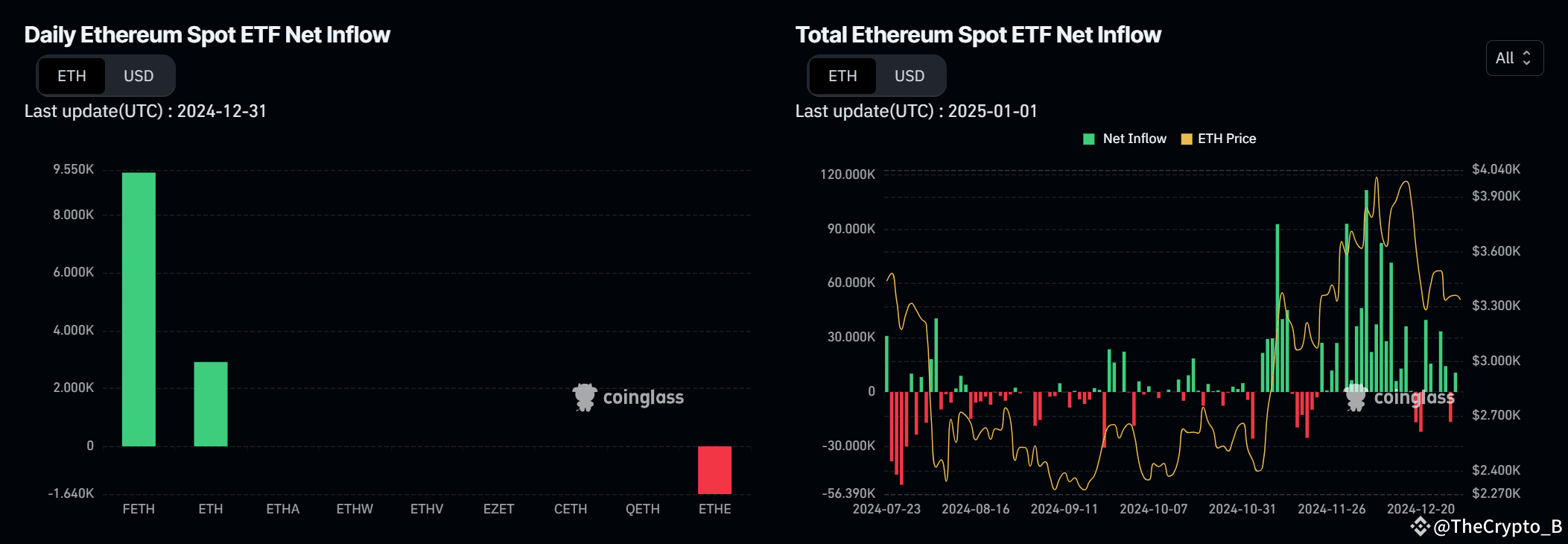Select the Net Inflow legend icon
The width and height of the screenshot is (1568, 544).
click(1088, 139)
